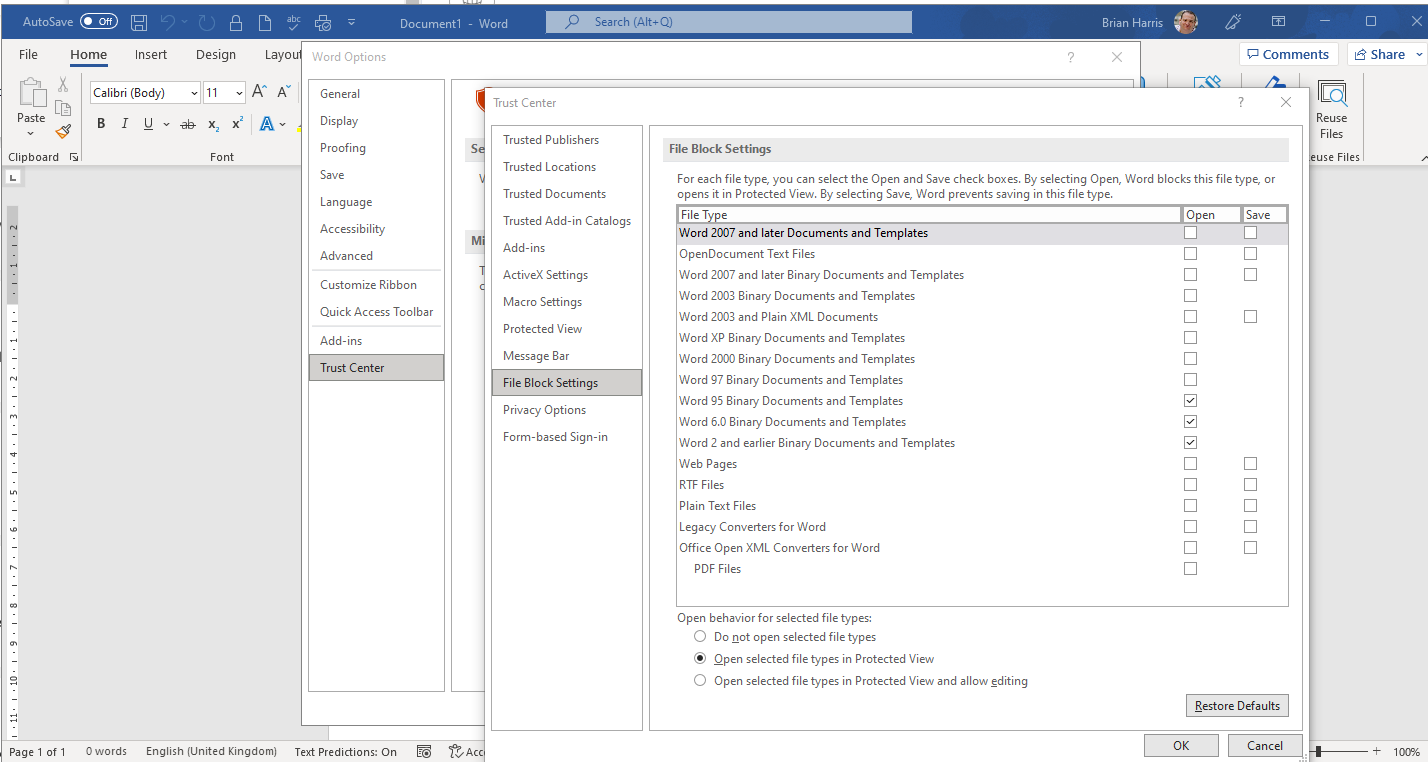Click the New blank document icon
The width and height of the screenshot is (1428, 762).
click(x=265, y=22)
